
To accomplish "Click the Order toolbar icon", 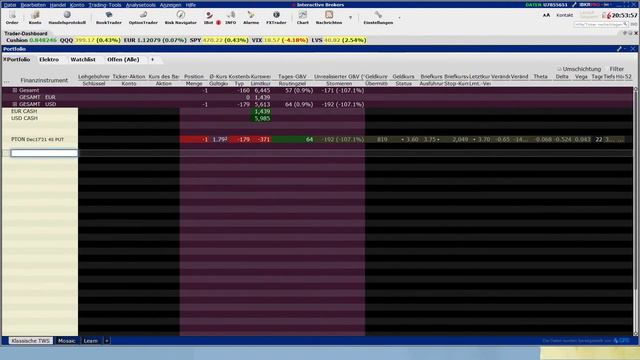I will (12, 18).
